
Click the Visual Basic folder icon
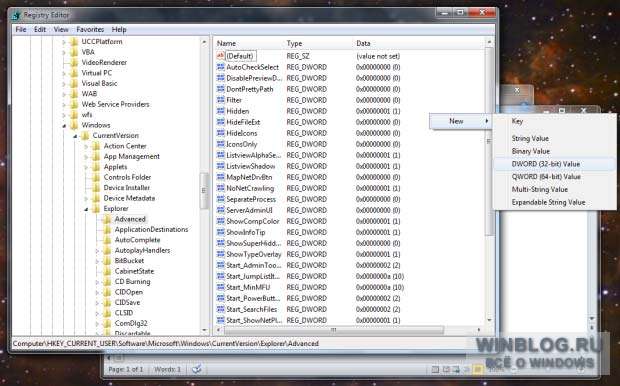tap(74, 83)
